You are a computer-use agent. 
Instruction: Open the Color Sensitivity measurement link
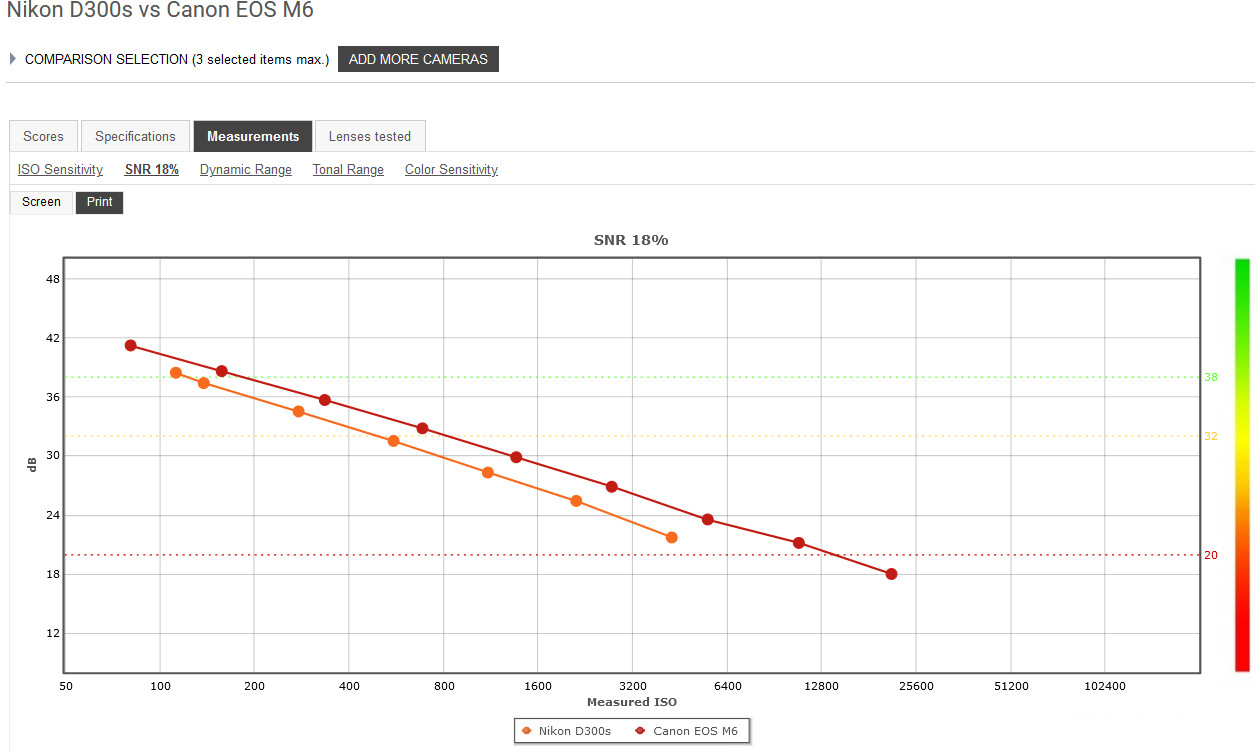pyautogui.click(x=451, y=170)
